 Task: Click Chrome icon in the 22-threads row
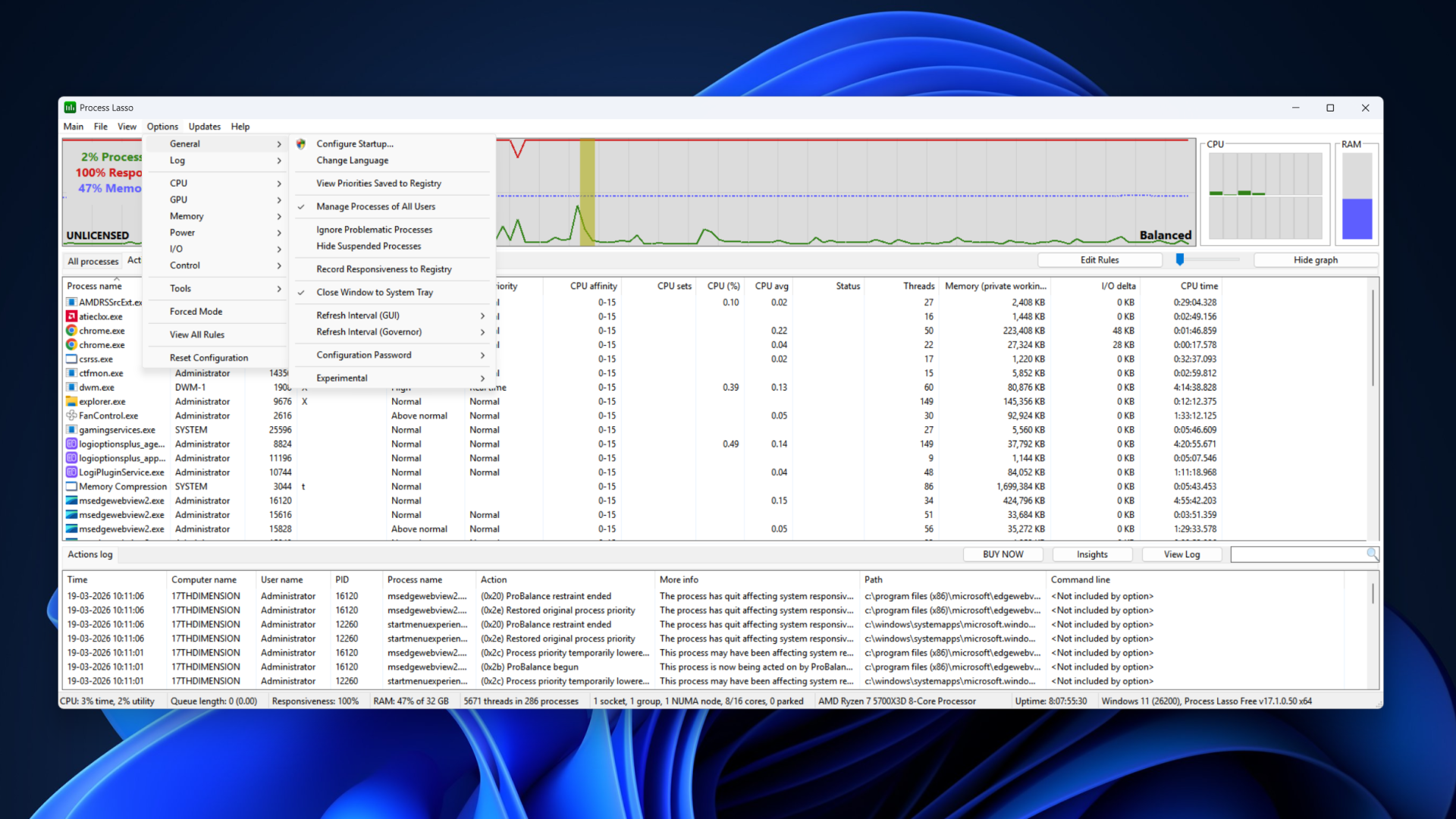(72, 344)
